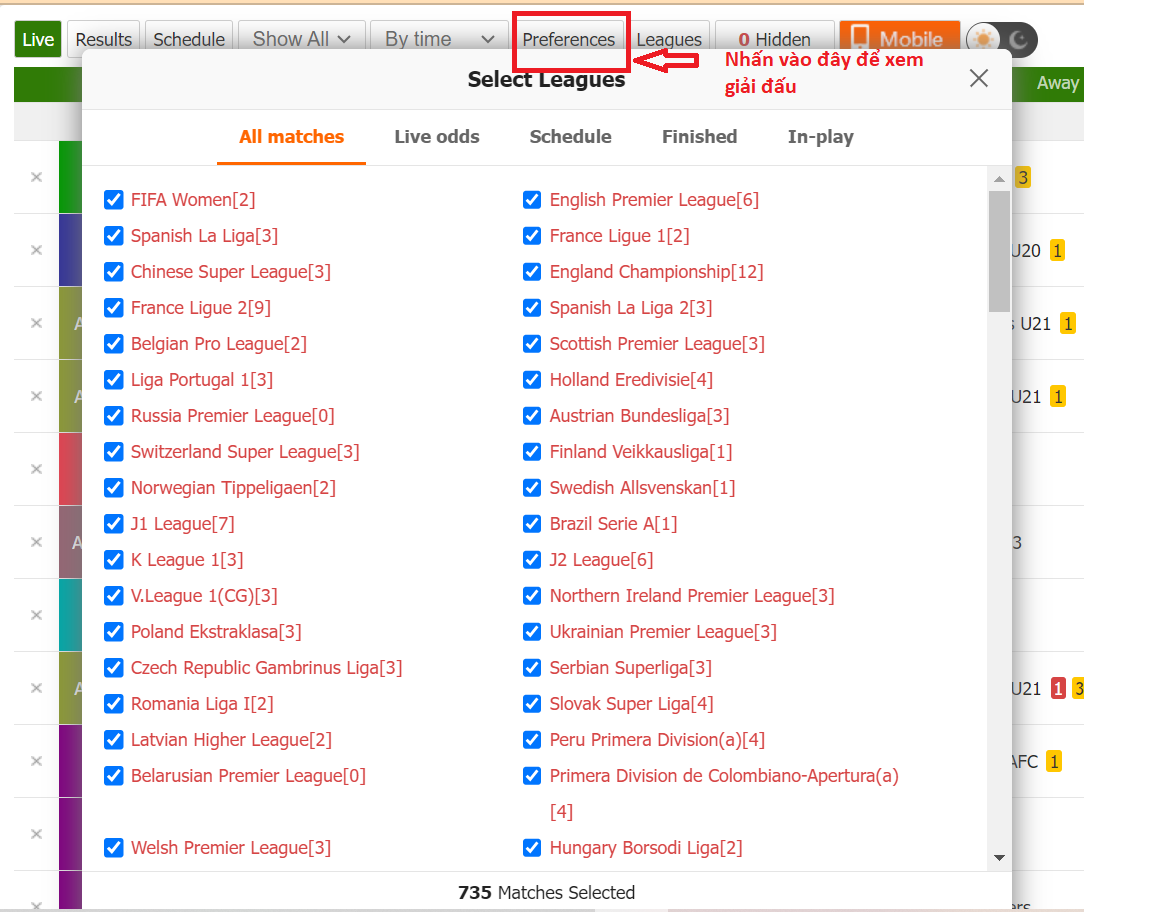The width and height of the screenshot is (1152, 912).
Task: Click red card badge near U21
Action: point(1058,688)
